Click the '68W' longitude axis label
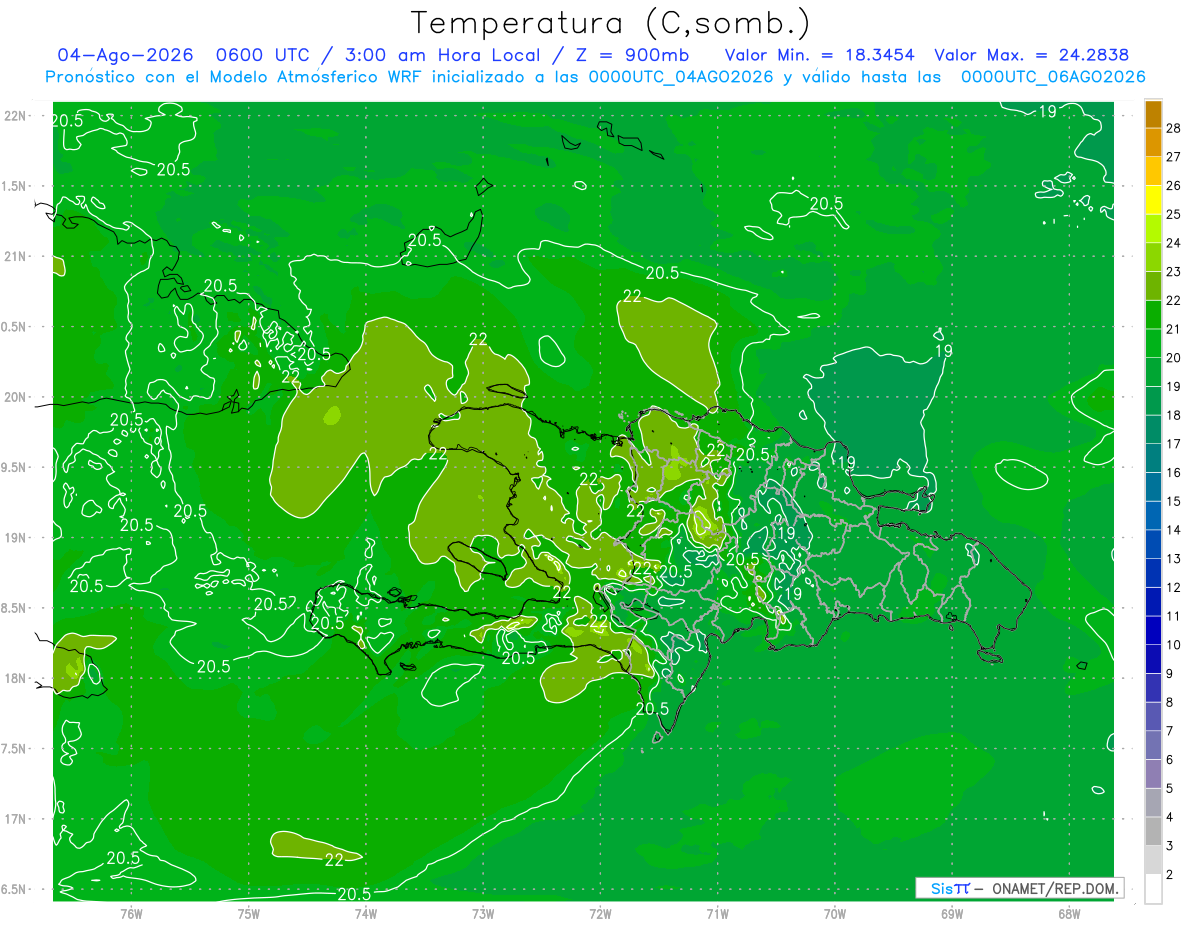 (x=1069, y=913)
